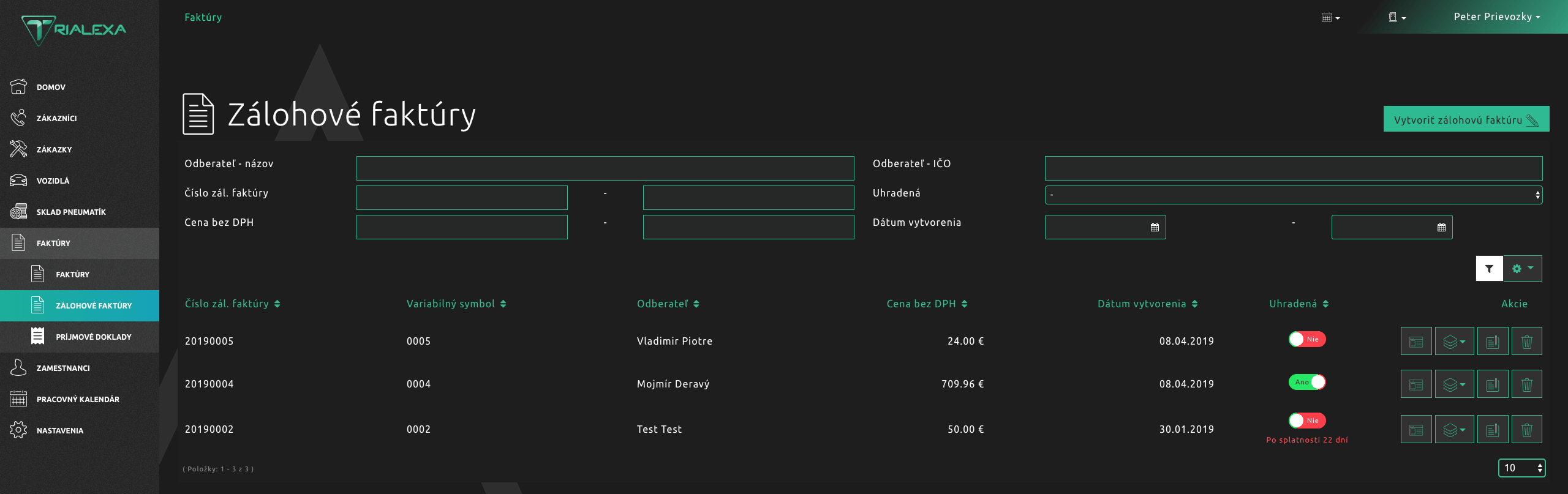Expand the gear settings dropdown above table
1568x494 pixels.
tap(1522, 269)
